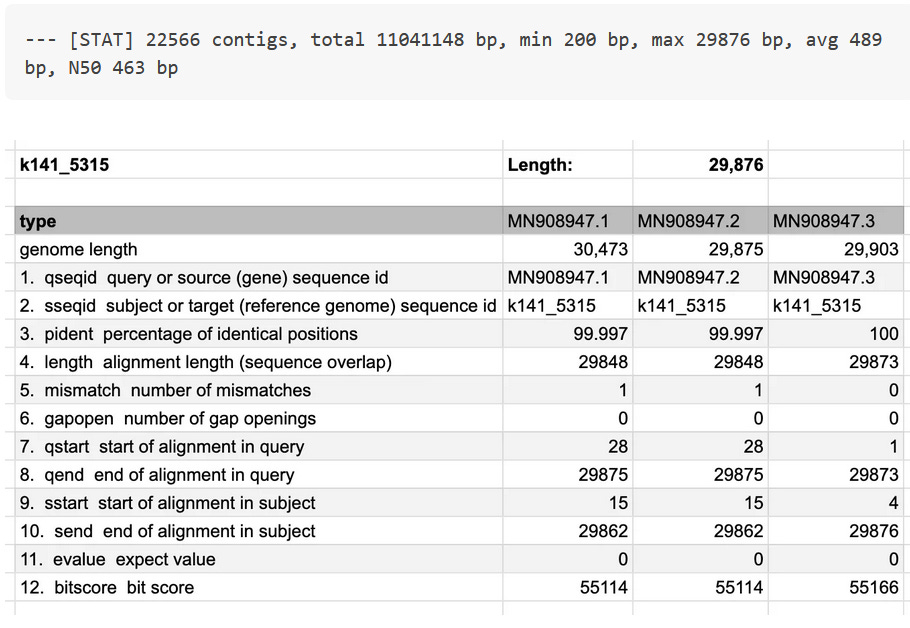Select send value 29862 under MN908947.2
Screen dimensions: 910x628
coord(700,531)
